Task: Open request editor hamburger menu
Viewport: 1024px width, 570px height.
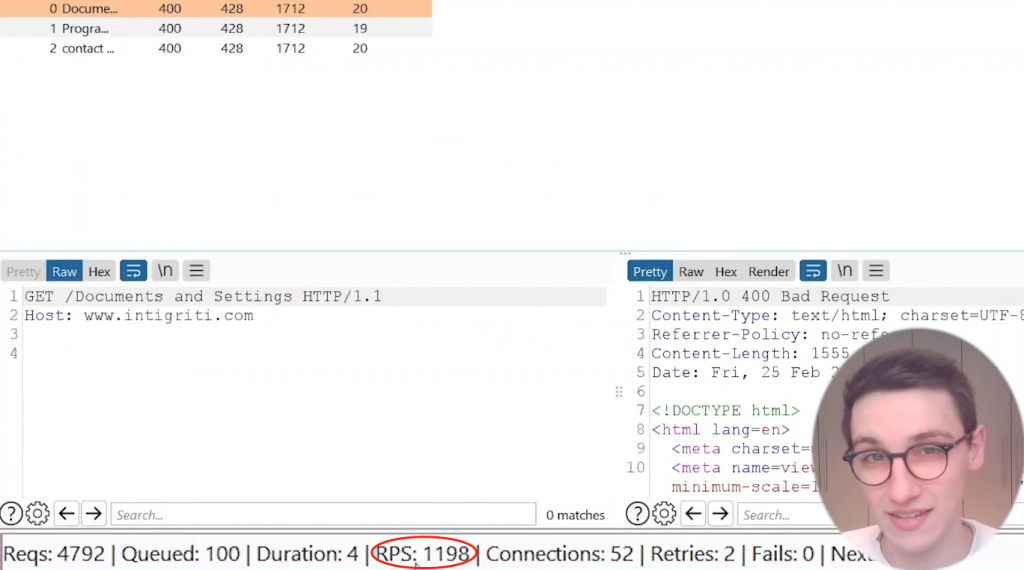Action: click(197, 270)
